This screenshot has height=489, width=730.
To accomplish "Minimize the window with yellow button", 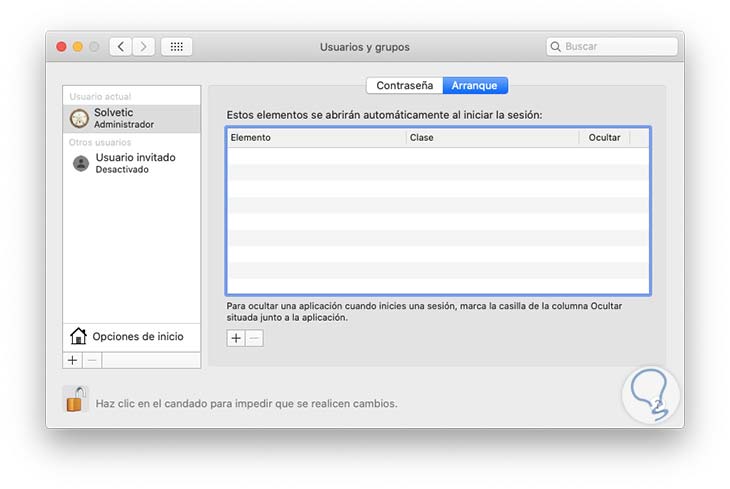I will pos(78,47).
